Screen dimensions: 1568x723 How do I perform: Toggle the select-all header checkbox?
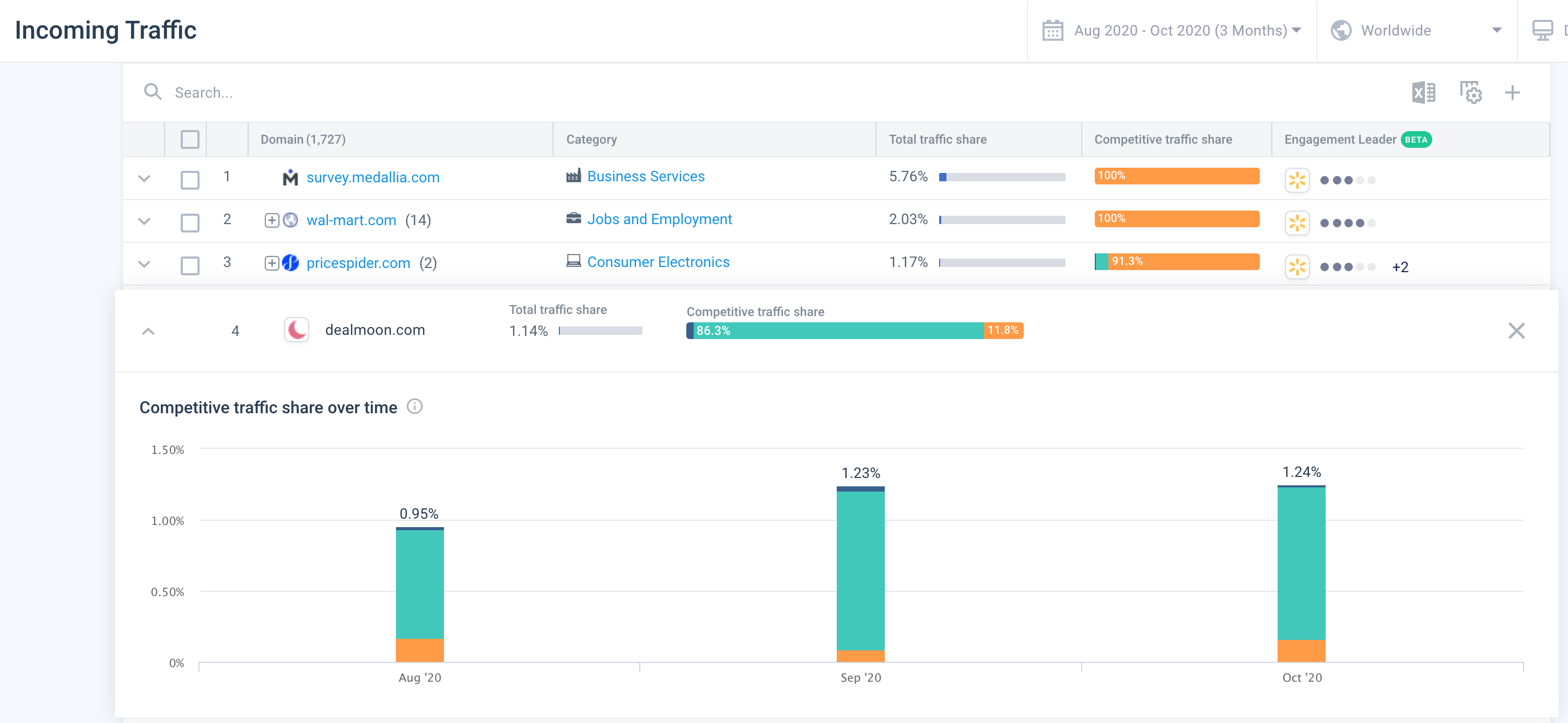click(x=190, y=139)
